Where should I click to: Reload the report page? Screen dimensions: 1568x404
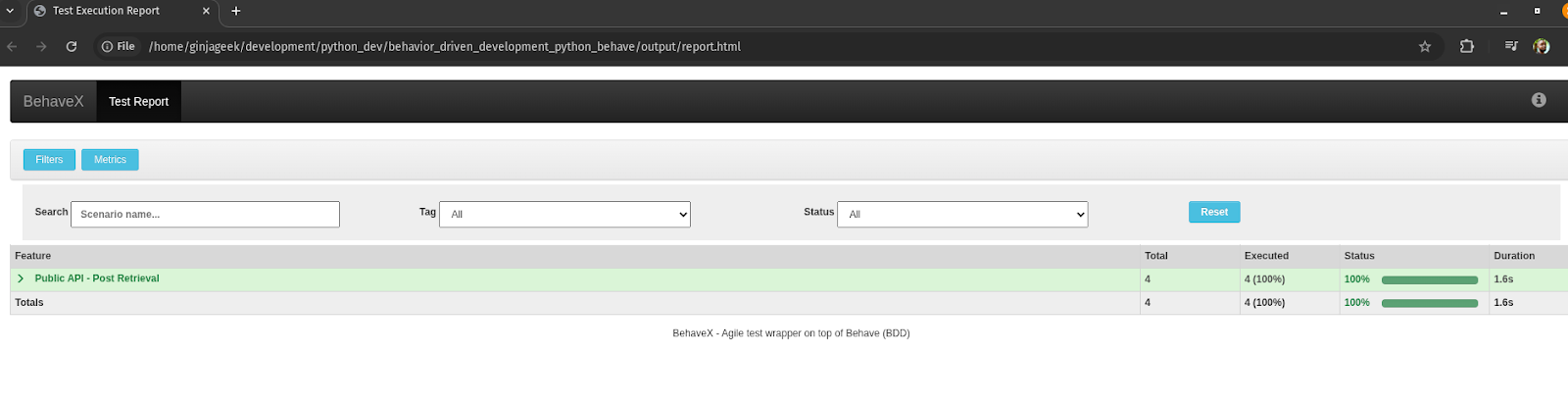click(72, 46)
